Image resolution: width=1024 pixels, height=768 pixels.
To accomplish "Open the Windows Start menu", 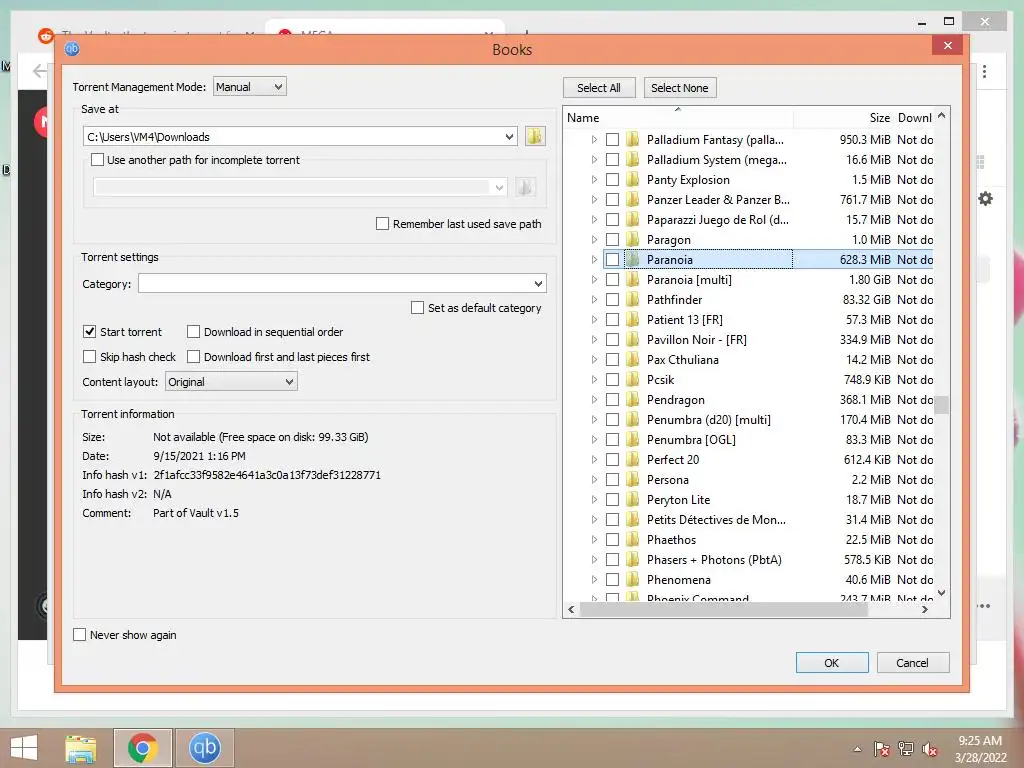I will [x=24, y=748].
